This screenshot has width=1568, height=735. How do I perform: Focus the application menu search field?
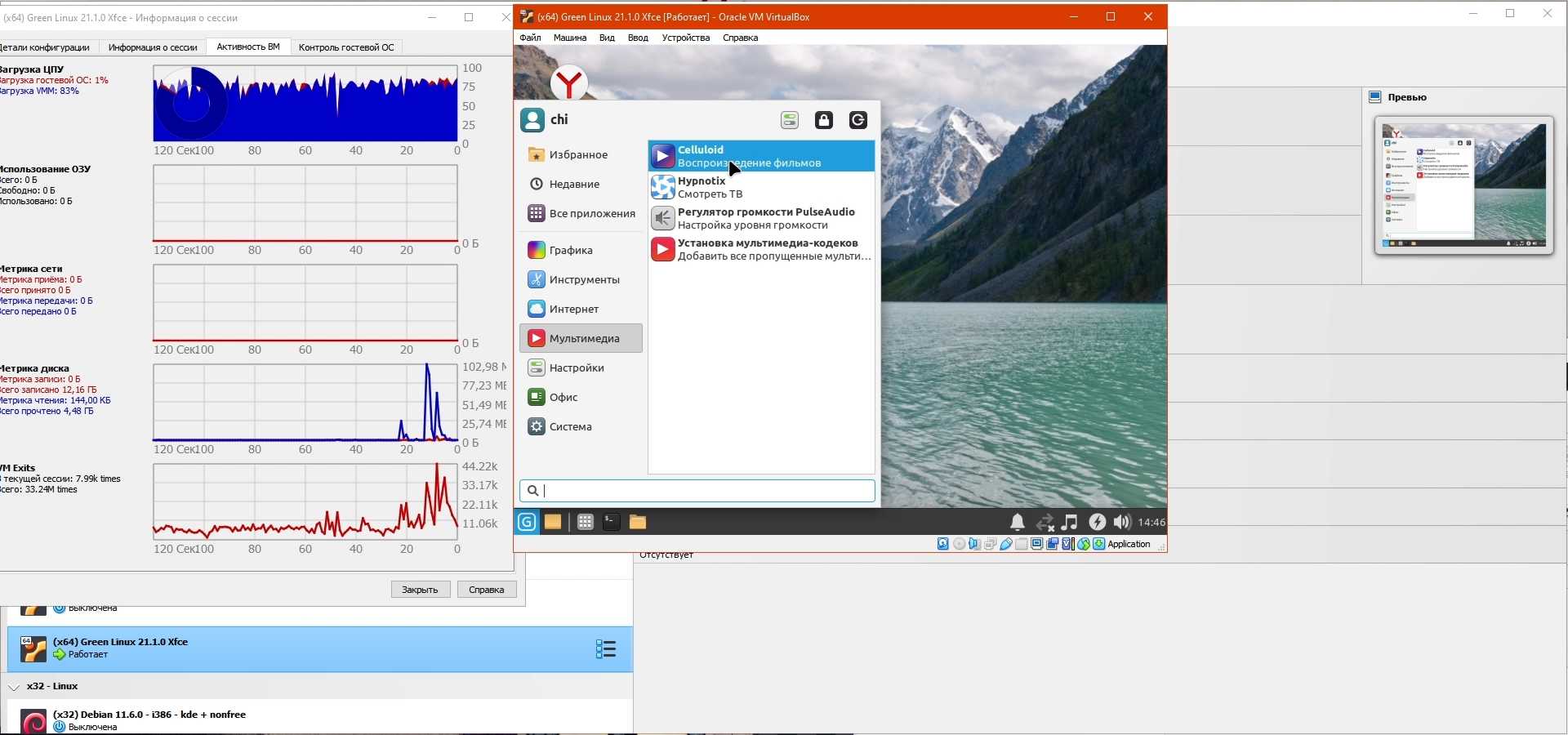[x=697, y=491]
